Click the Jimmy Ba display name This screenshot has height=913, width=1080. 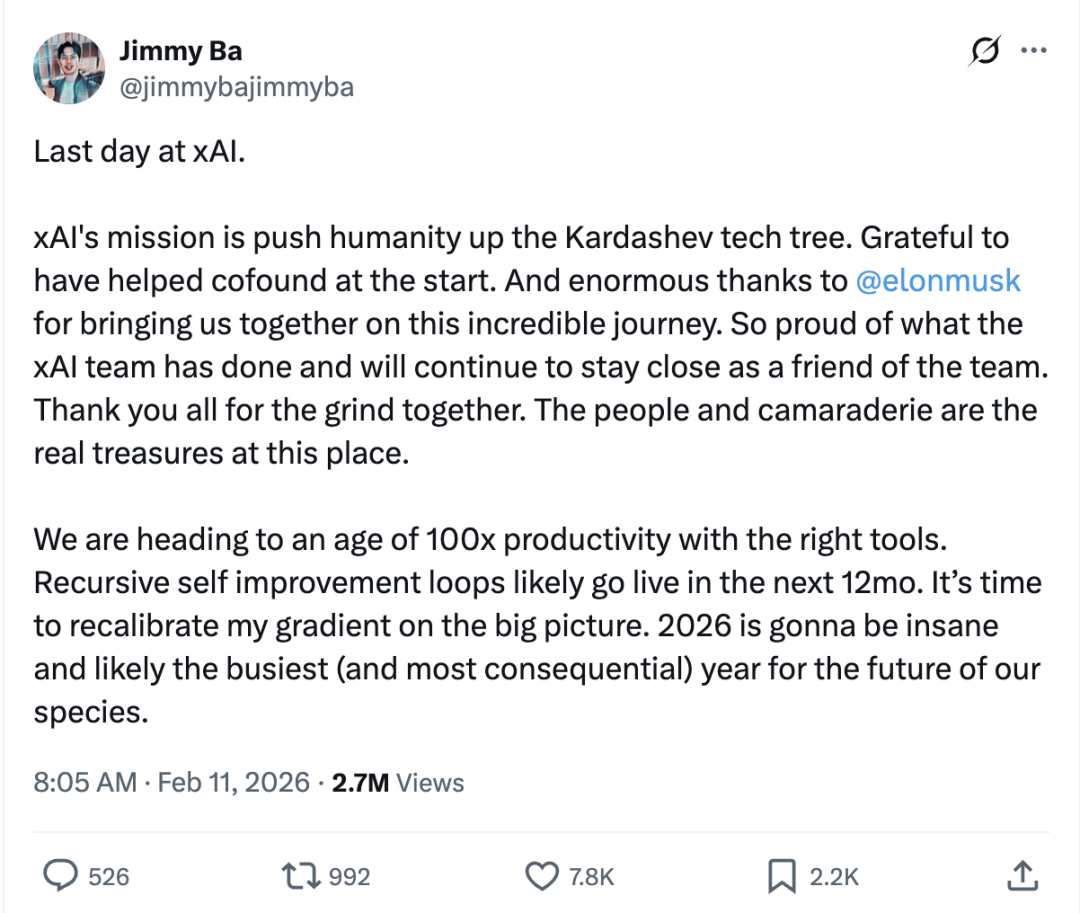click(x=181, y=51)
